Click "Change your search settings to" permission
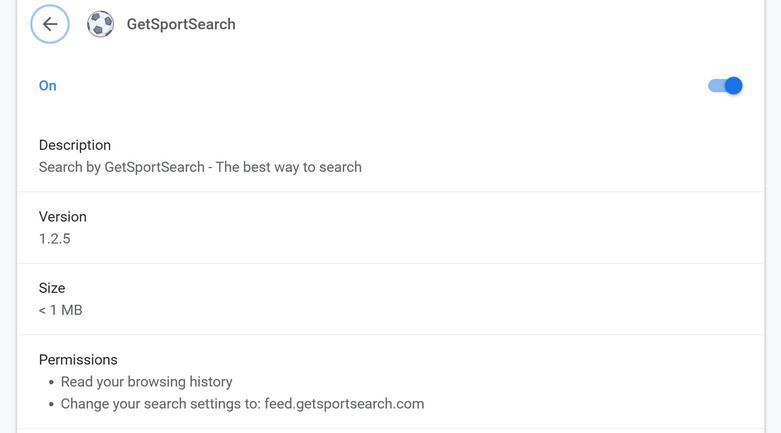The height and width of the screenshot is (433, 781). click(x=160, y=404)
